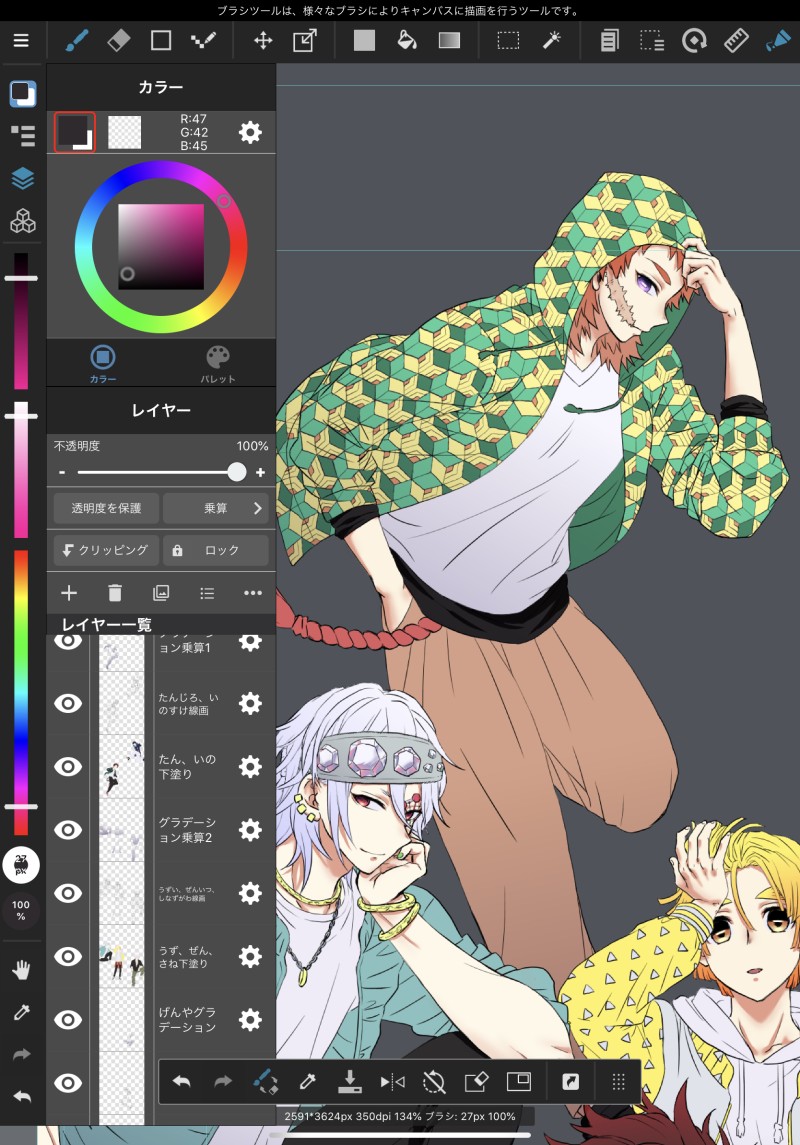Choose the dot/curve pen tool
The image size is (800, 1145).
point(203,40)
